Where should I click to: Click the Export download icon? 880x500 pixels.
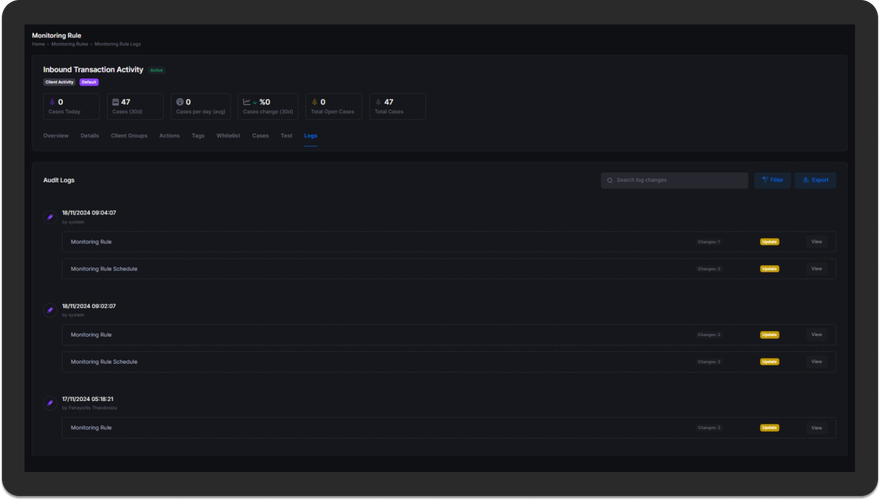(x=805, y=180)
